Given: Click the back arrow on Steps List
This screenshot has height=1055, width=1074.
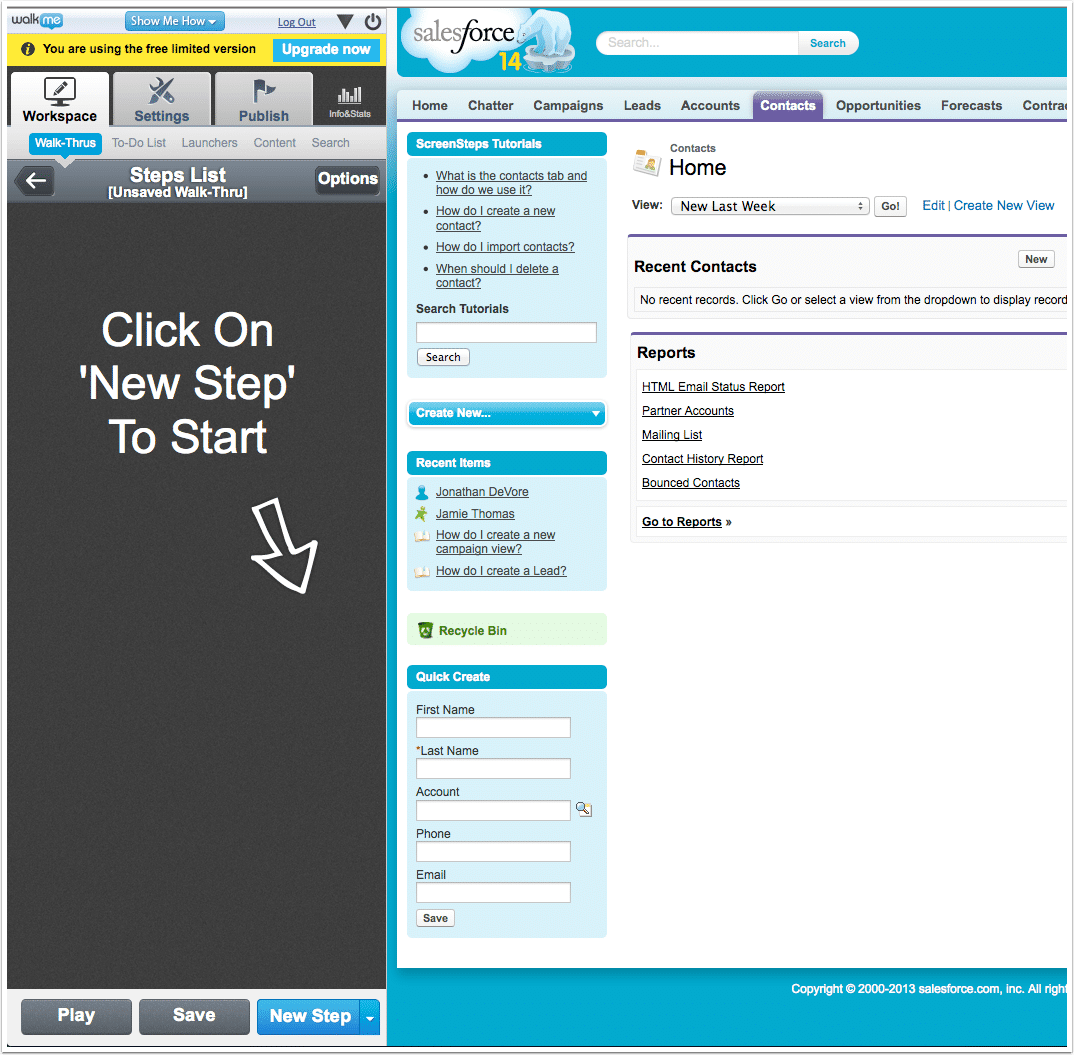Looking at the screenshot, I should point(35,181).
